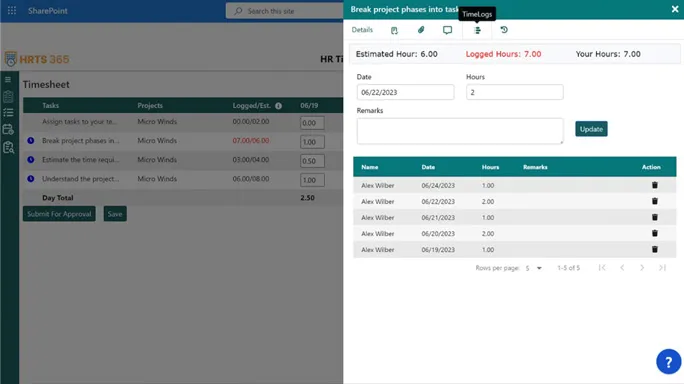Focus the Date input field

405,92
